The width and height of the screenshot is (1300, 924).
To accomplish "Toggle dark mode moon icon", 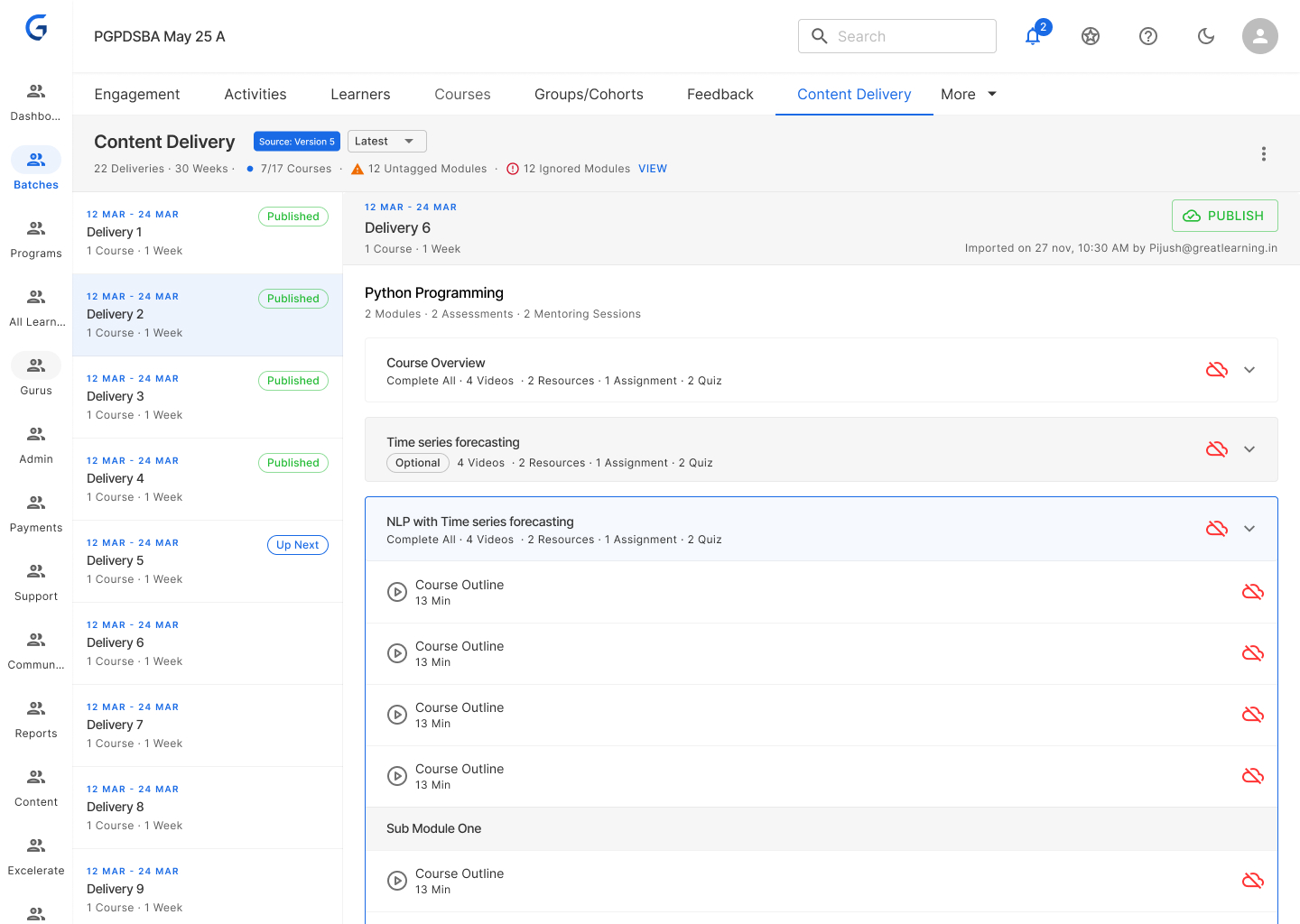I will tap(1206, 36).
